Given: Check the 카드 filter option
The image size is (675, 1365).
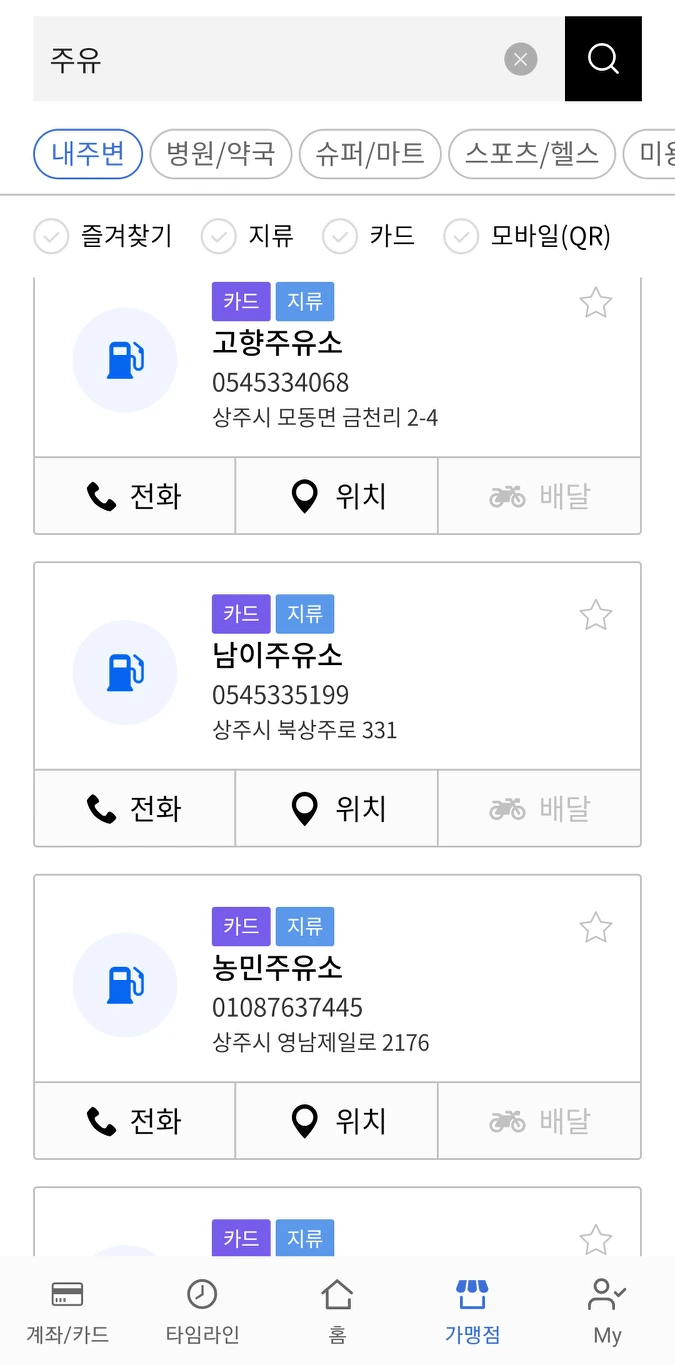Looking at the screenshot, I should [340, 237].
